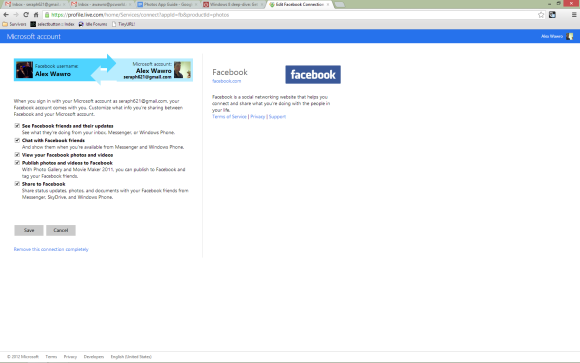Click the browser forward arrow
Viewport: 580px width, 363px height.
tap(16, 15)
